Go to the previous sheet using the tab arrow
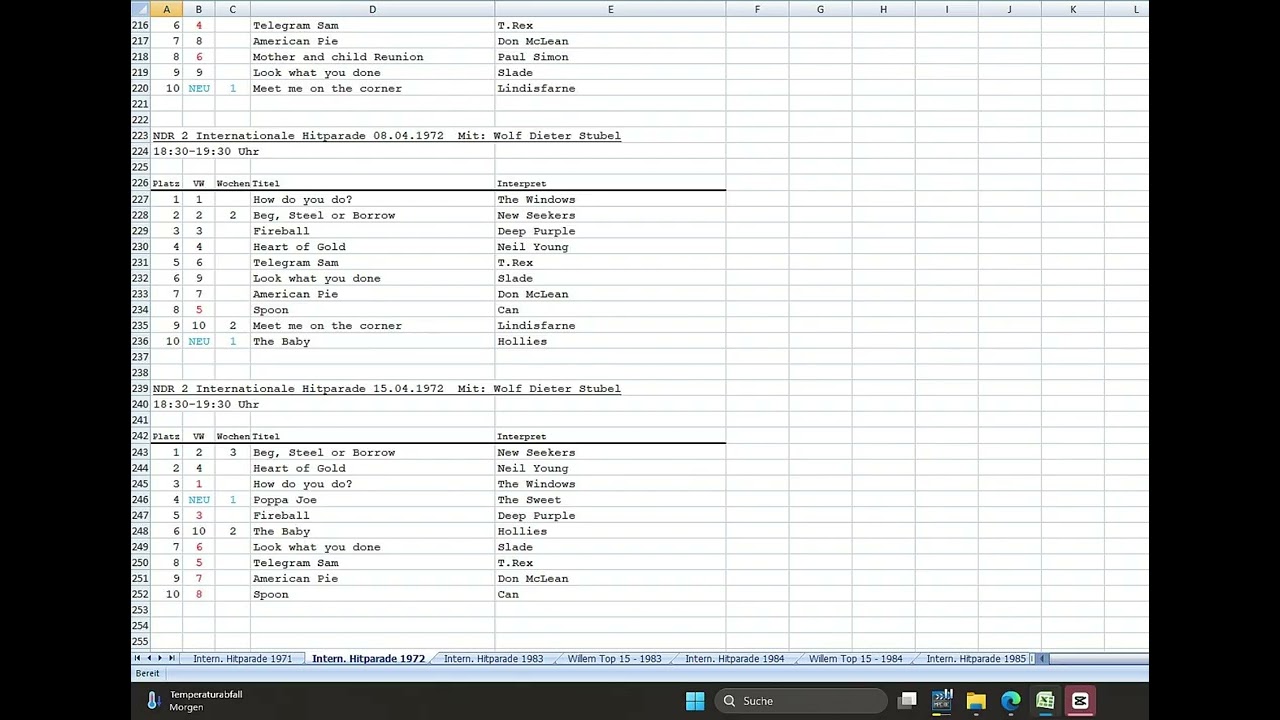Viewport: 1280px width, 720px height. point(149,658)
